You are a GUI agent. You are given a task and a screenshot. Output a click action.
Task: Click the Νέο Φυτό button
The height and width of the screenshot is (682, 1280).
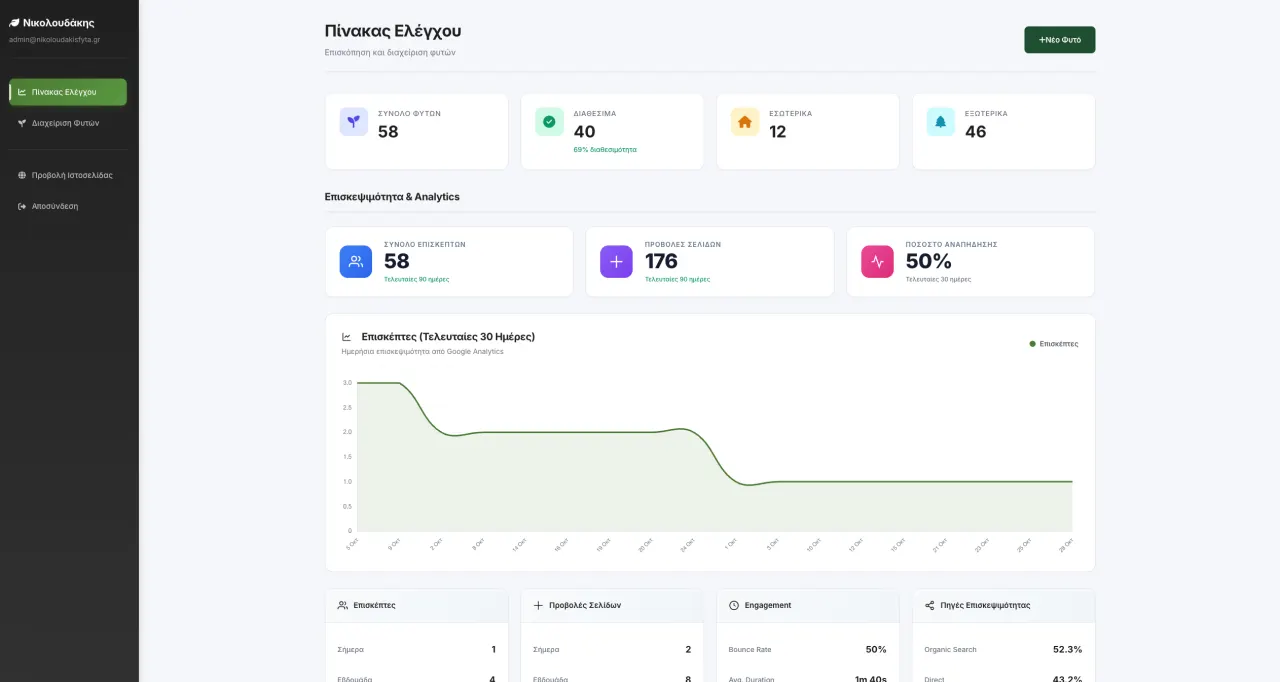pyautogui.click(x=1059, y=40)
